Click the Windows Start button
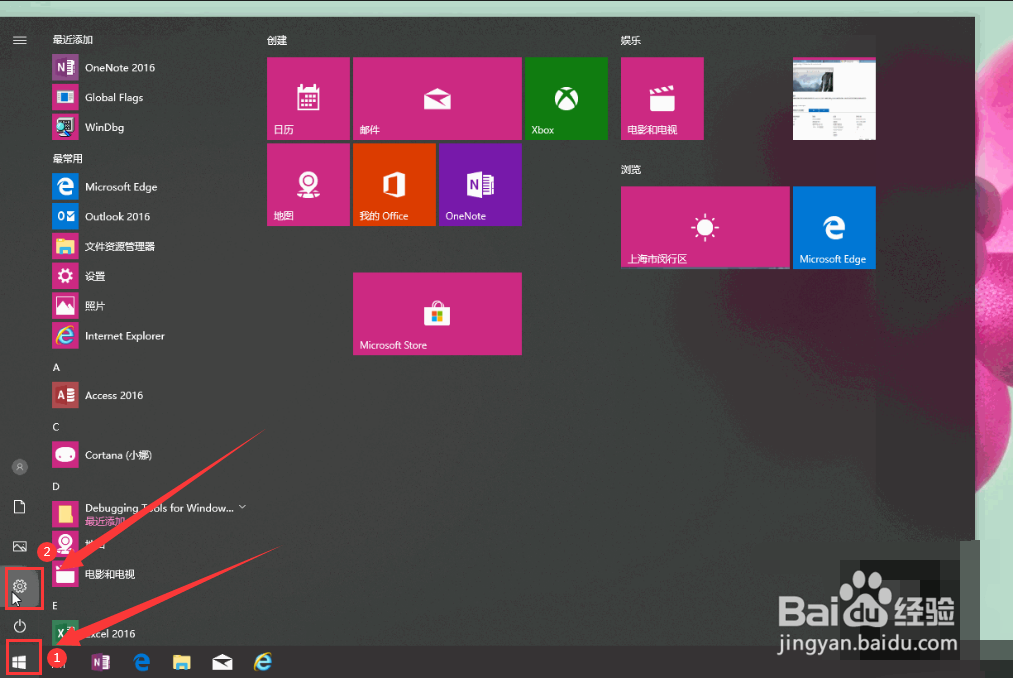The height and width of the screenshot is (678, 1013). click(19, 662)
